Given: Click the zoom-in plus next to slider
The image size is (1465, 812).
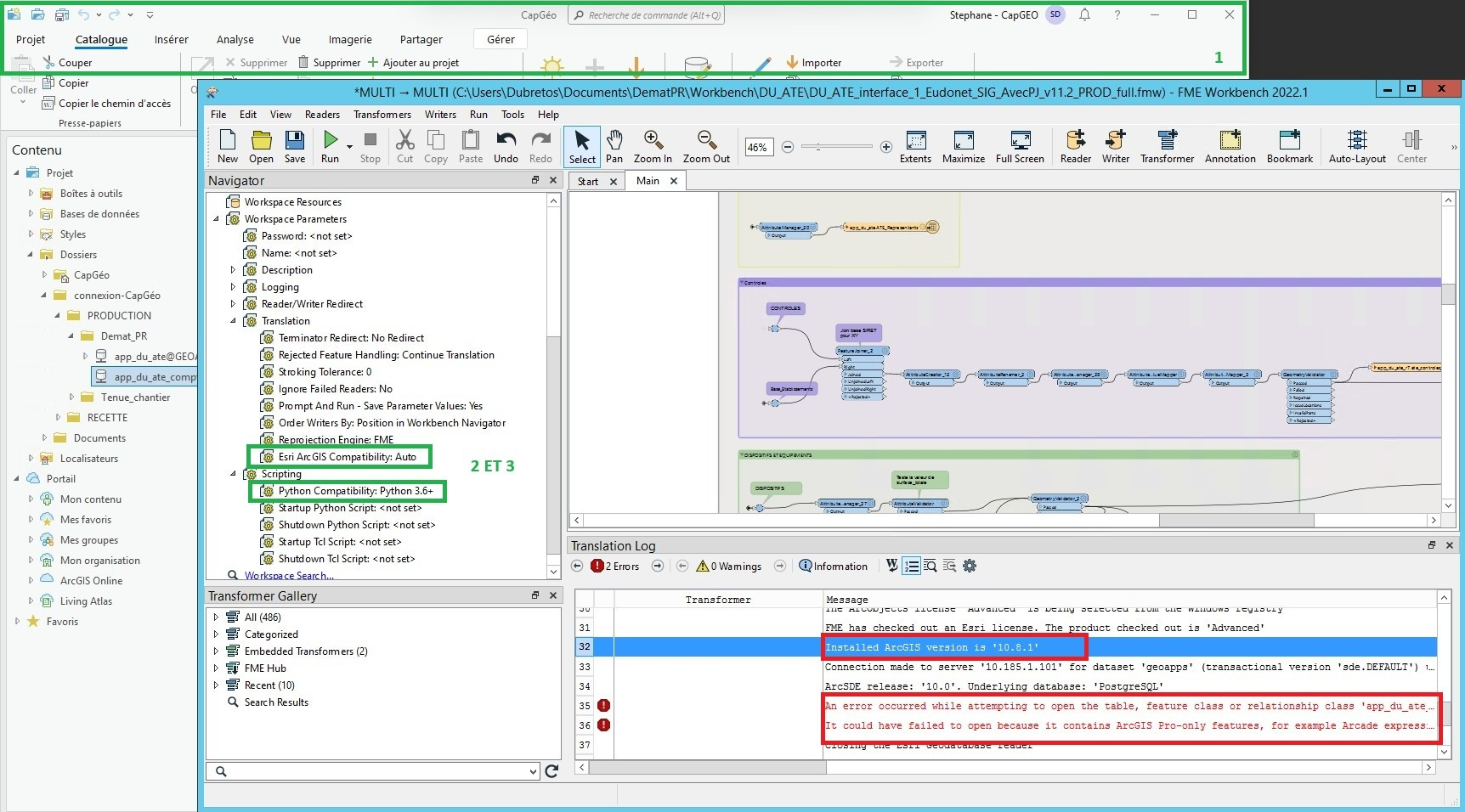Looking at the screenshot, I should (885, 147).
